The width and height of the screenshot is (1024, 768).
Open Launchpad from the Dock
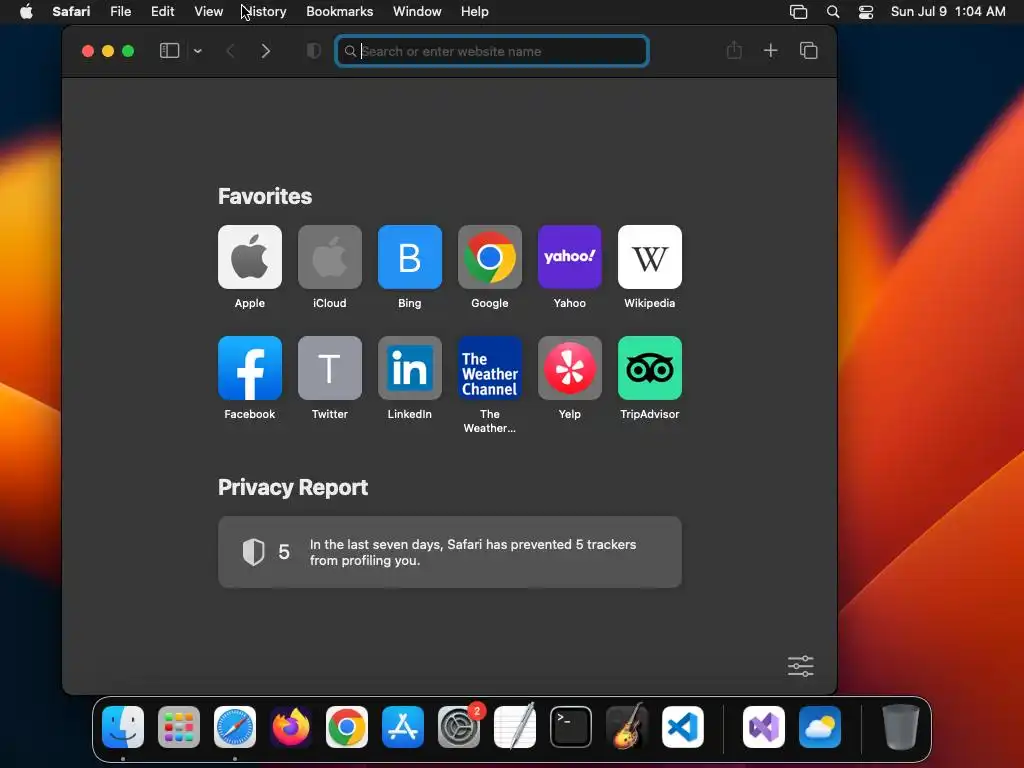[179, 727]
